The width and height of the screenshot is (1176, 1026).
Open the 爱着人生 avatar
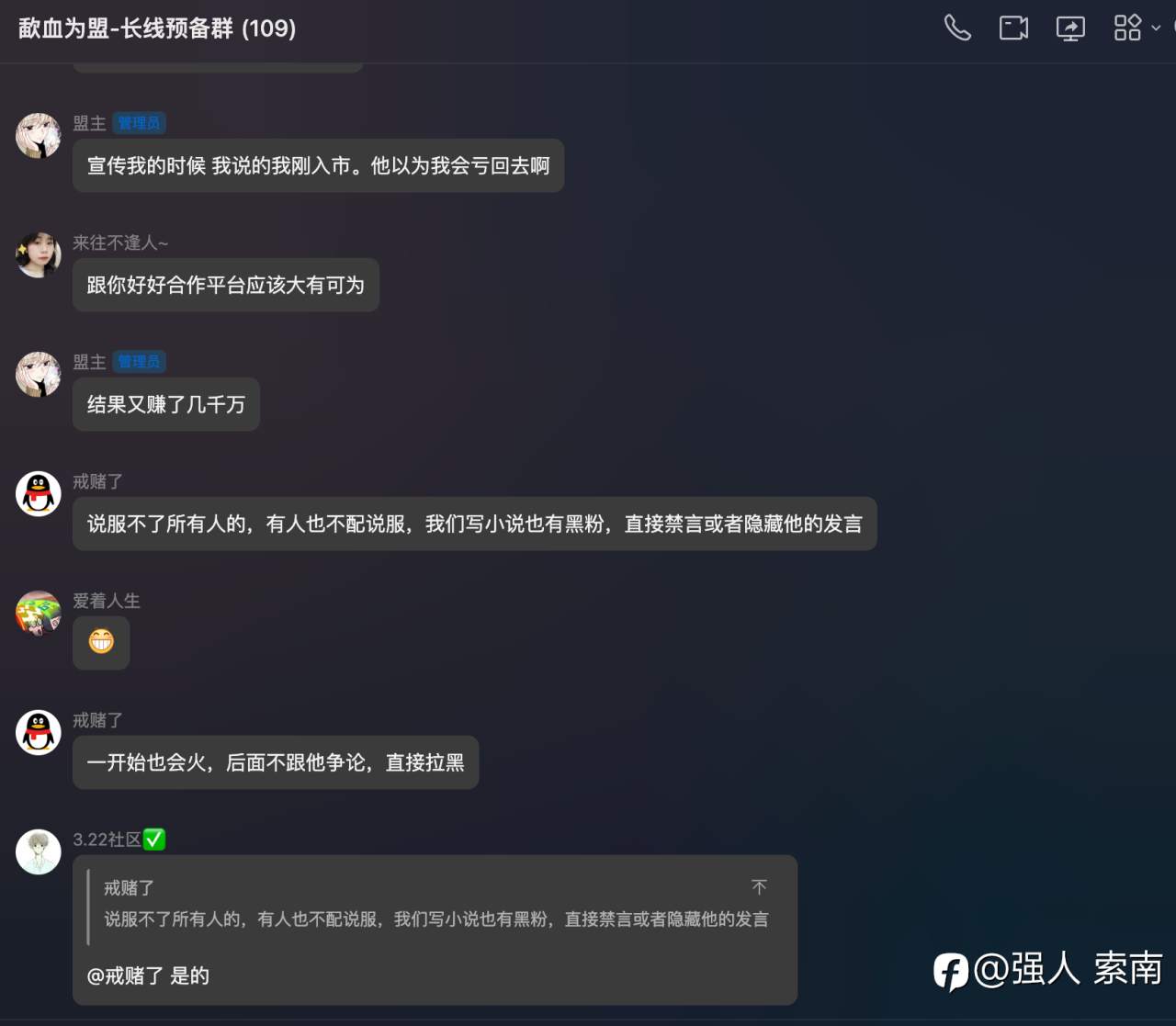pyautogui.click(x=39, y=614)
